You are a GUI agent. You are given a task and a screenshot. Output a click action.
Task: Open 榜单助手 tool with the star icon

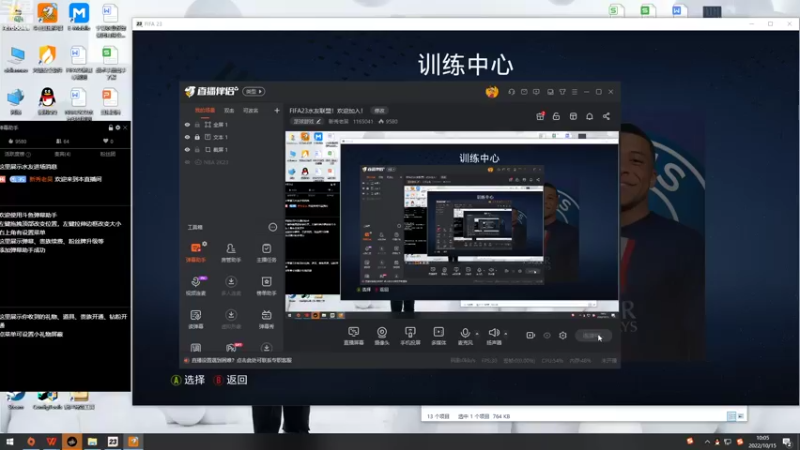click(x=266, y=286)
